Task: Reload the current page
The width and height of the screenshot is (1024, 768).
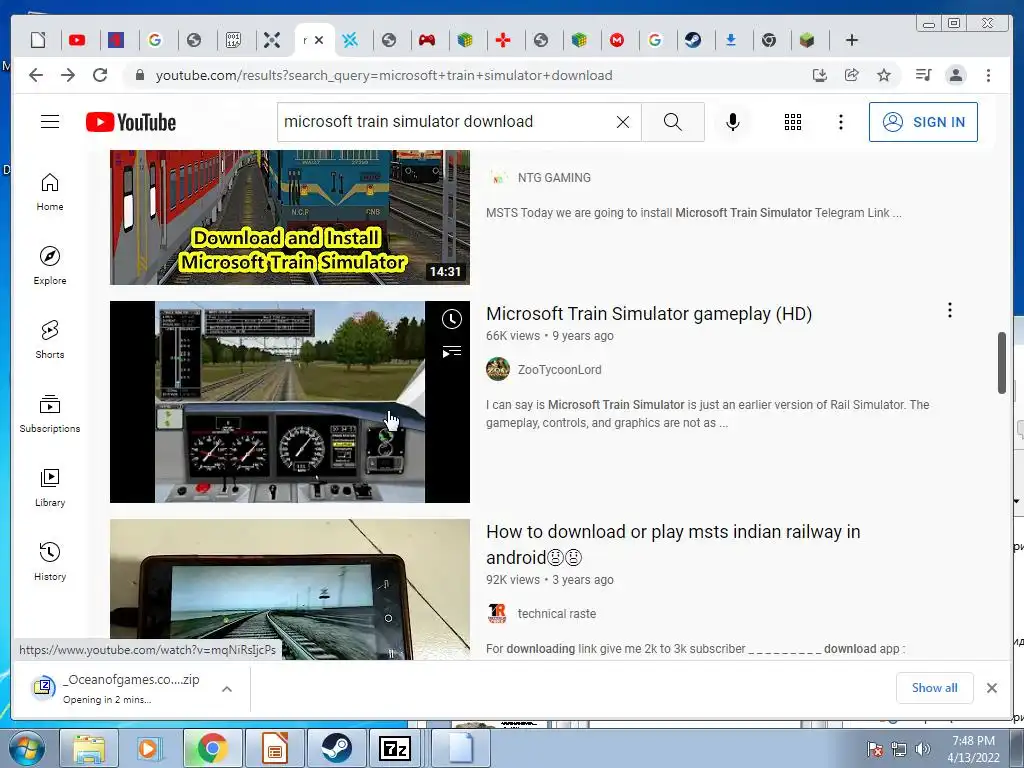Action: (100, 75)
